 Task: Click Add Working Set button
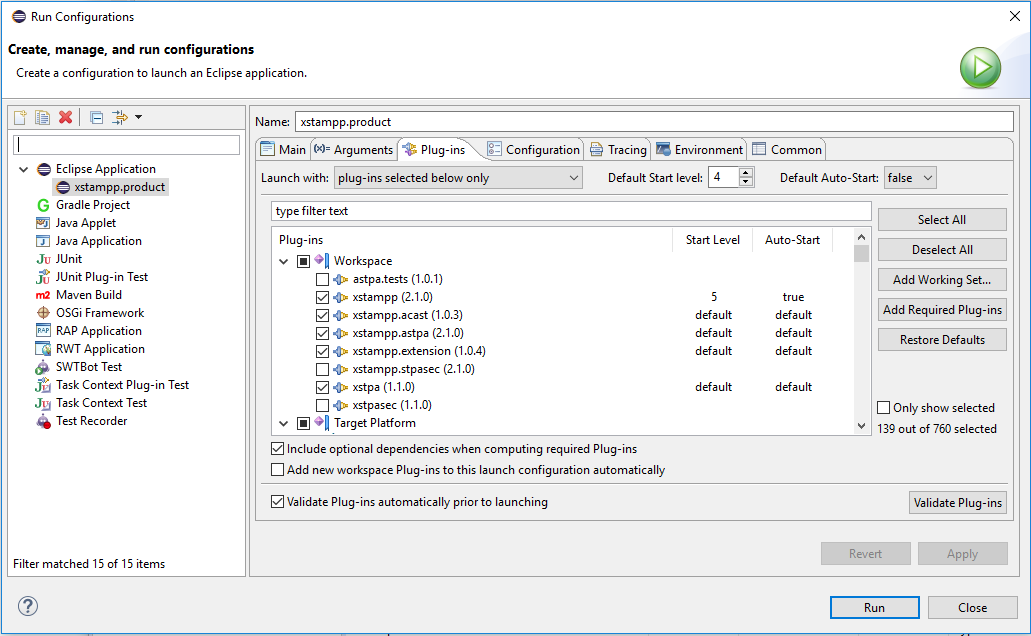(x=942, y=280)
